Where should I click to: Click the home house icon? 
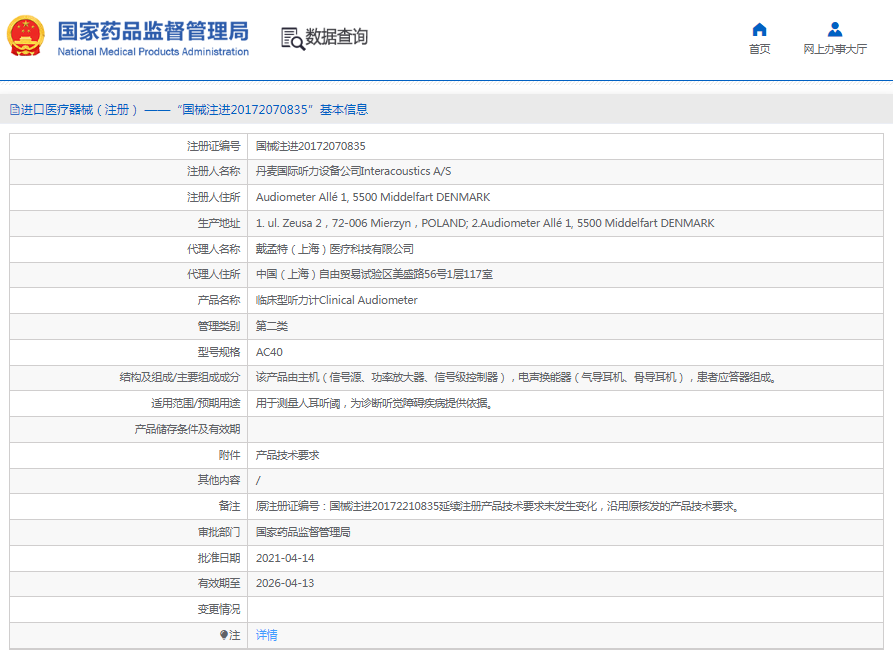click(x=759, y=30)
